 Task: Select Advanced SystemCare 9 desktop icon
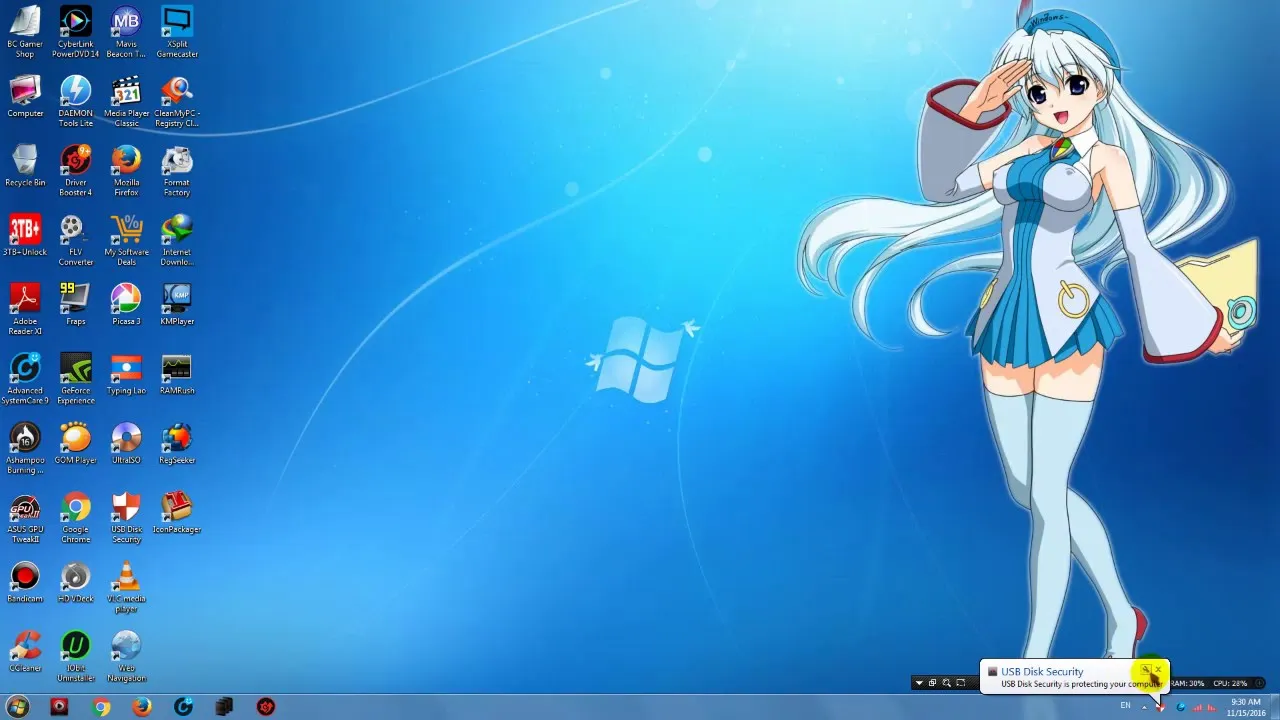pos(25,378)
